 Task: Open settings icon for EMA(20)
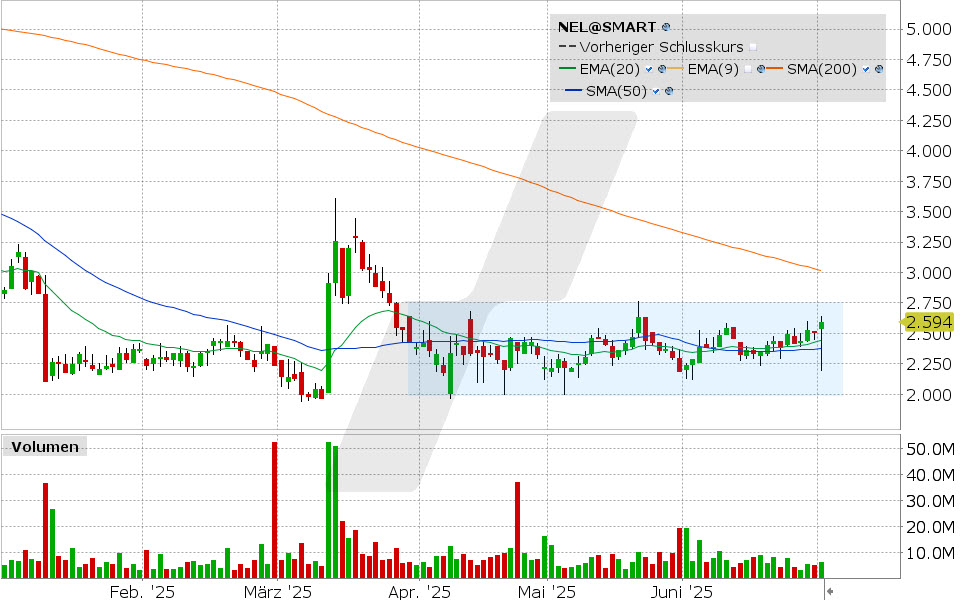point(661,70)
